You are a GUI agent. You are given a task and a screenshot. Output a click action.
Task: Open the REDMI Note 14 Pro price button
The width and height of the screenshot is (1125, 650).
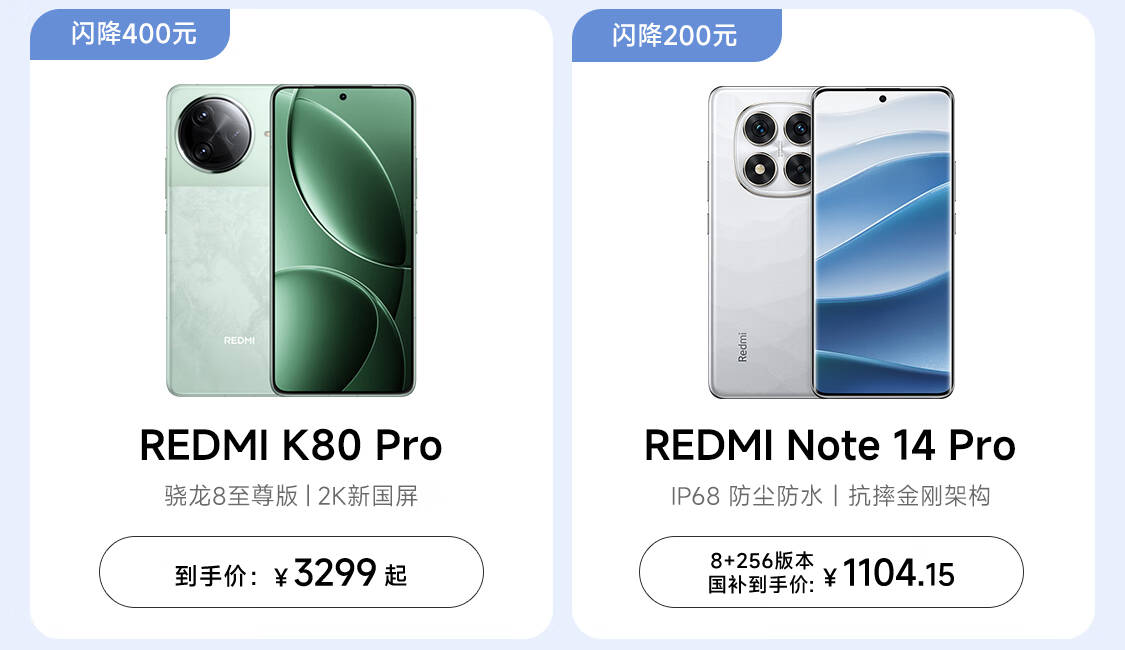point(831,572)
